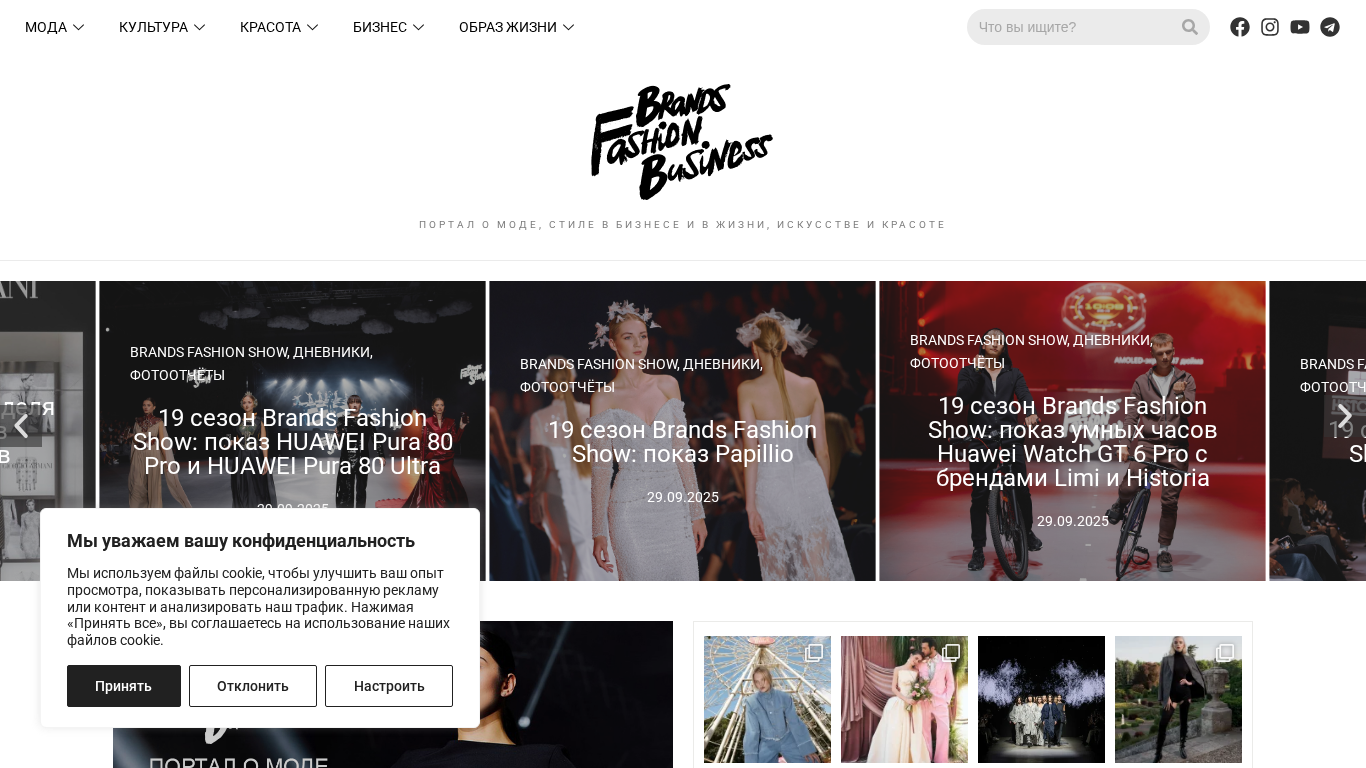Go to the next carousel slide
The image size is (1366, 768).
coord(1345,415)
